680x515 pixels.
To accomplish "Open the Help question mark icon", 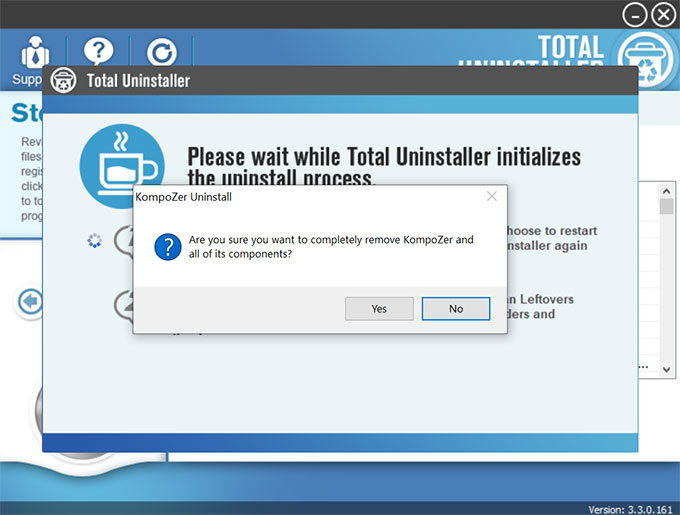I will (x=98, y=52).
